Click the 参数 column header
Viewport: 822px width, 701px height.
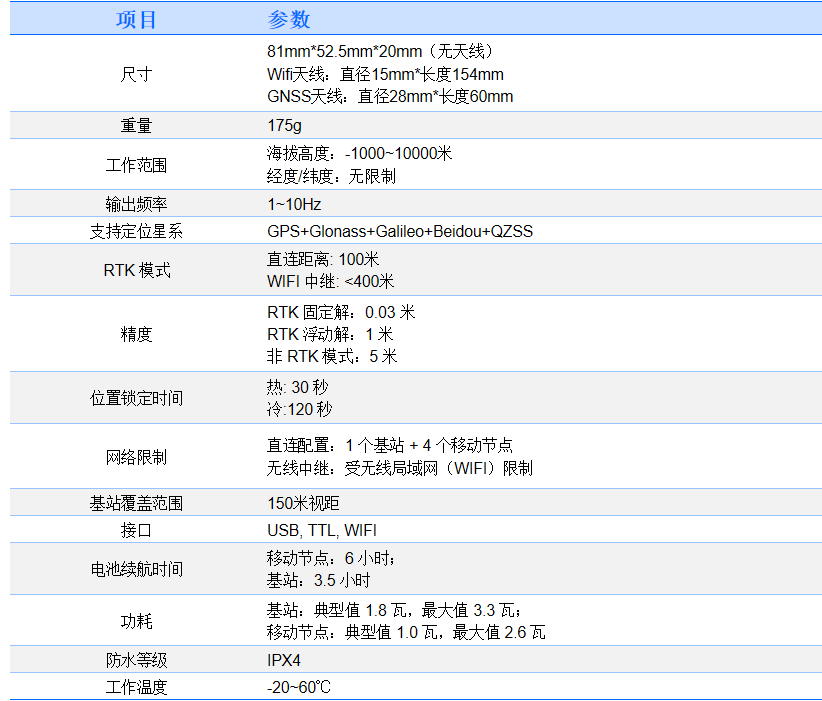click(289, 20)
